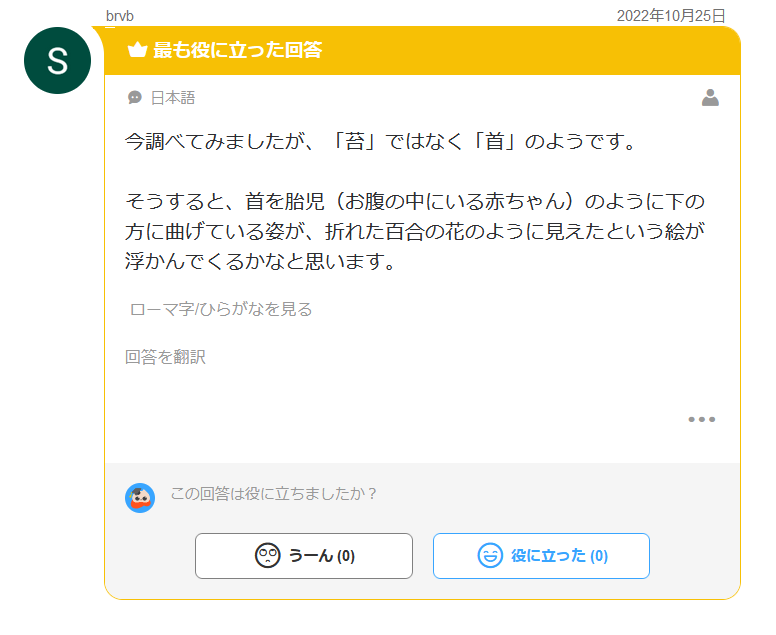
Task: Vote うーん (0) on this answer
Action: (x=304, y=556)
